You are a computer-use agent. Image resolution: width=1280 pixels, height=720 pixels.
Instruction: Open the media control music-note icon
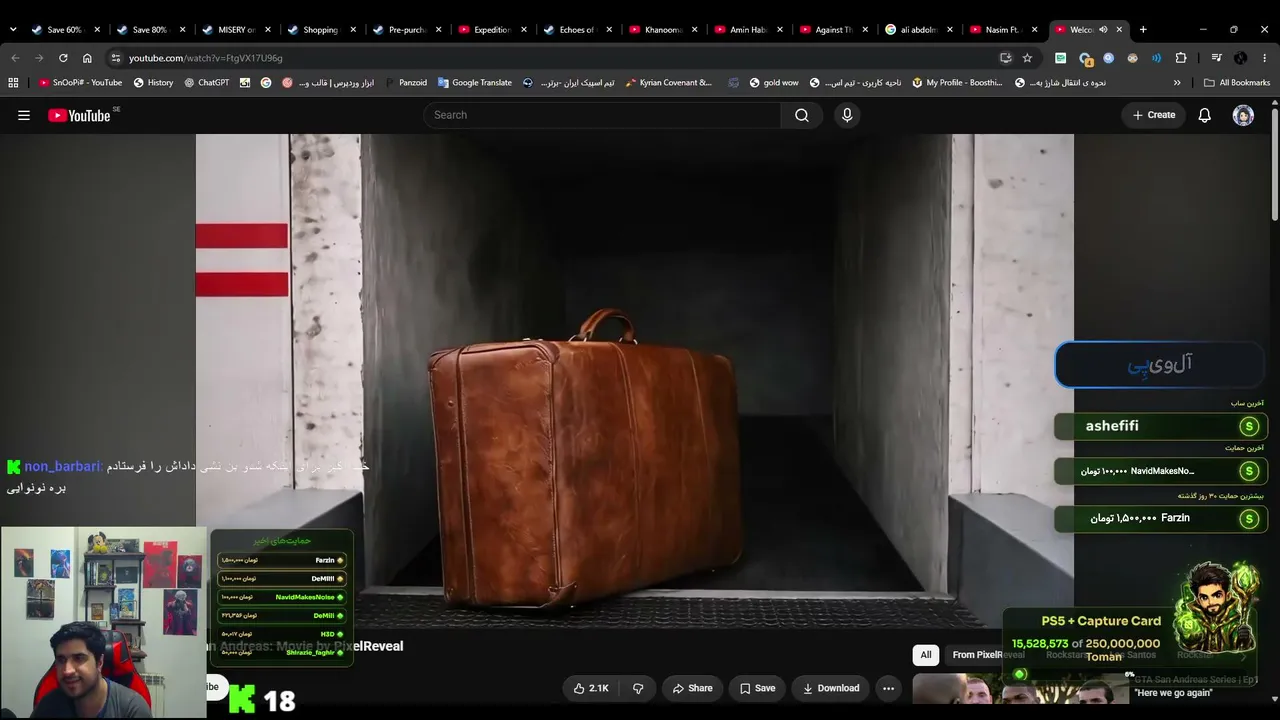(x=1217, y=58)
